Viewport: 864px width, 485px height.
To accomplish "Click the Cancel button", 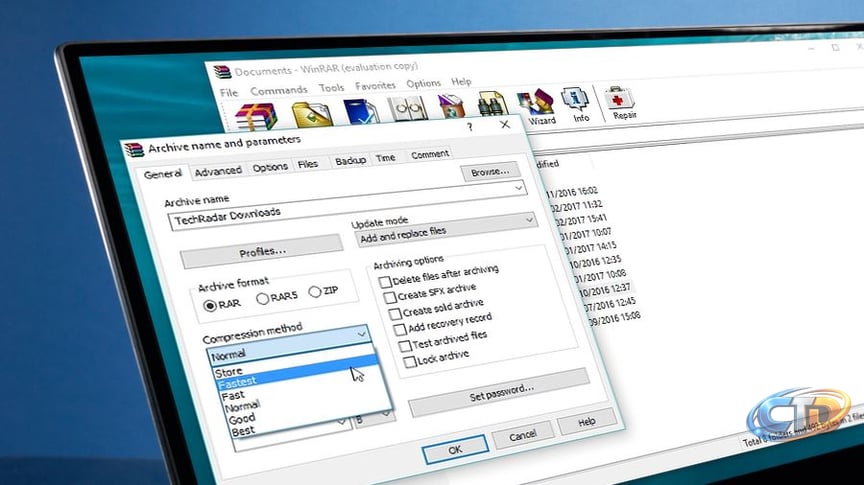I will point(522,435).
